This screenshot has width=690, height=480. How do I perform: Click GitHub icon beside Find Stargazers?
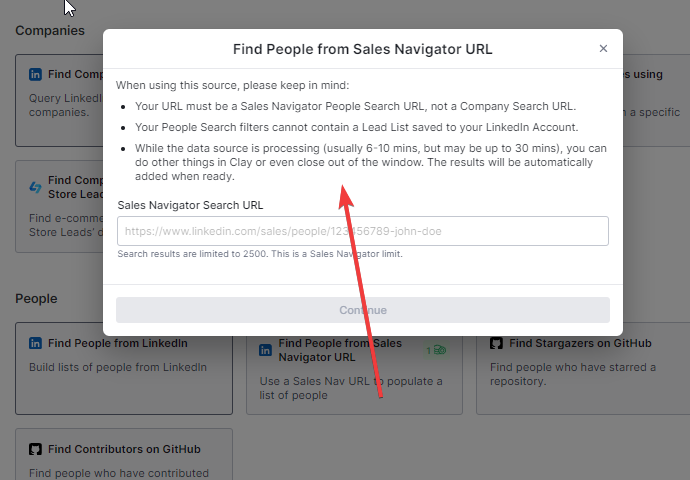click(496, 343)
